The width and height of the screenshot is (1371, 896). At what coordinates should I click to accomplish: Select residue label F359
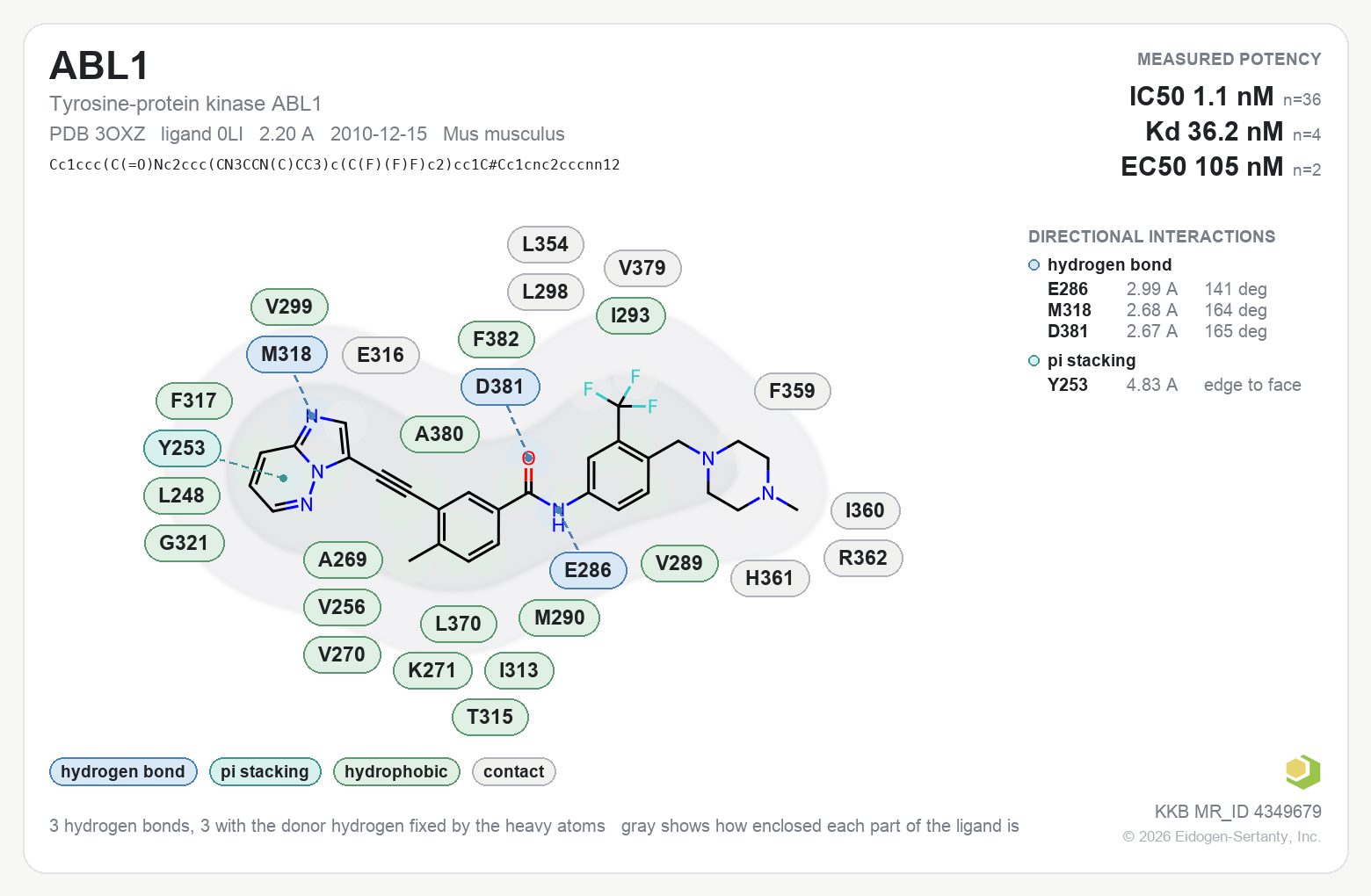pyautogui.click(x=793, y=391)
